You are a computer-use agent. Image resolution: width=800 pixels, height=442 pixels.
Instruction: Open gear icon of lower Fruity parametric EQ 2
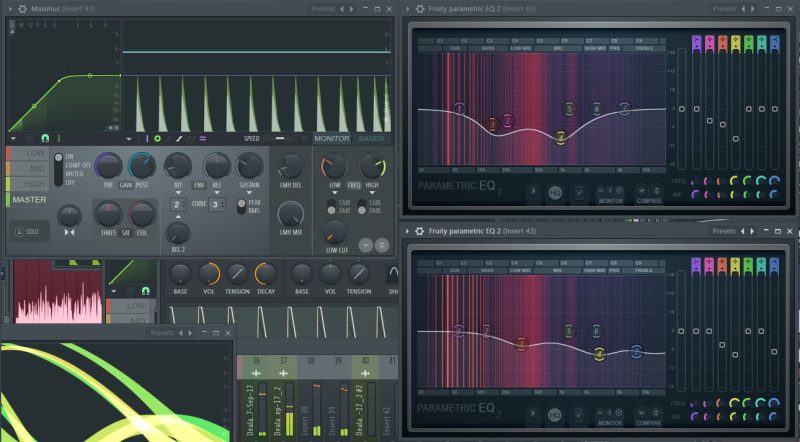pos(419,231)
